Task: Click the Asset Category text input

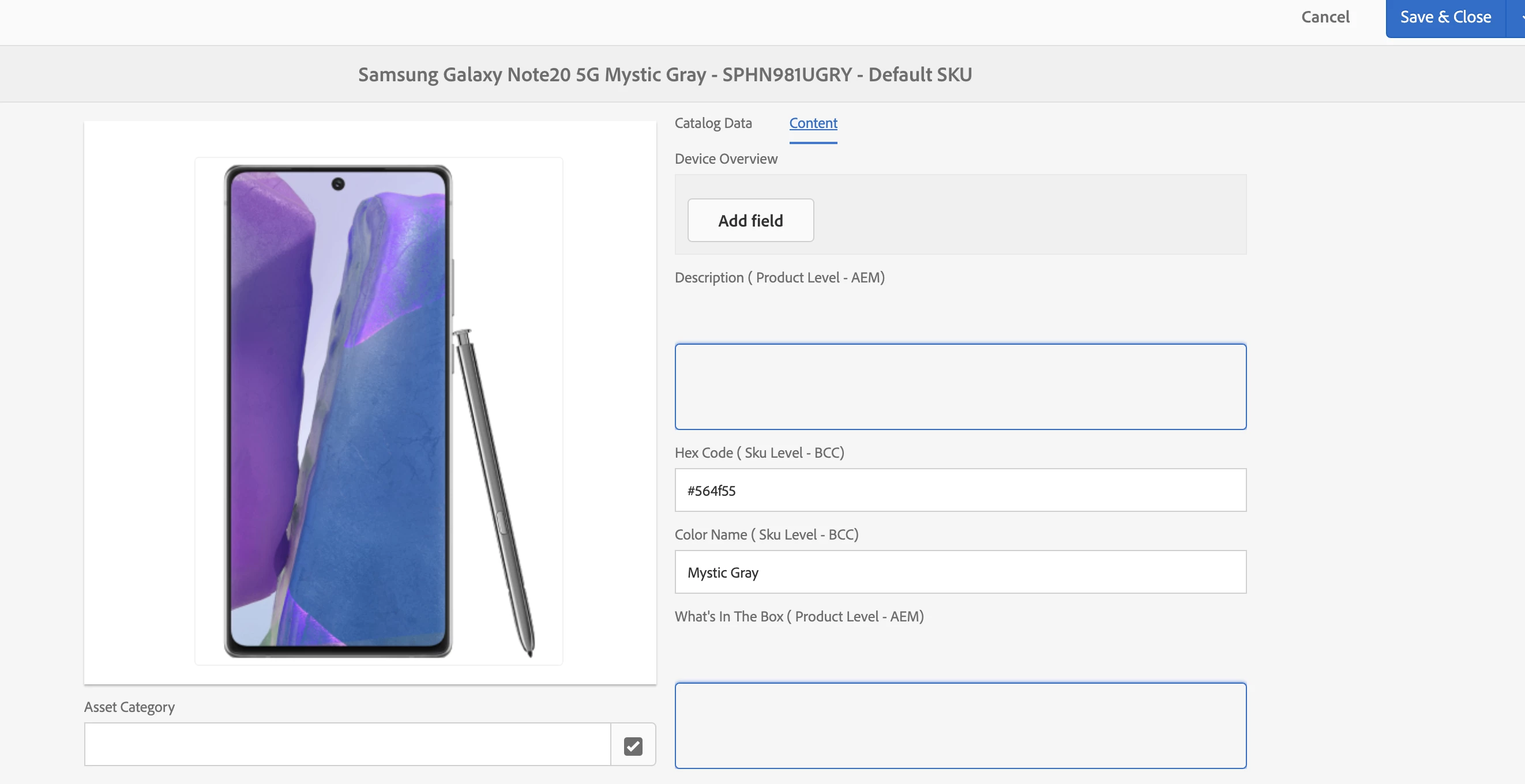Action: [x=347, y=744]
